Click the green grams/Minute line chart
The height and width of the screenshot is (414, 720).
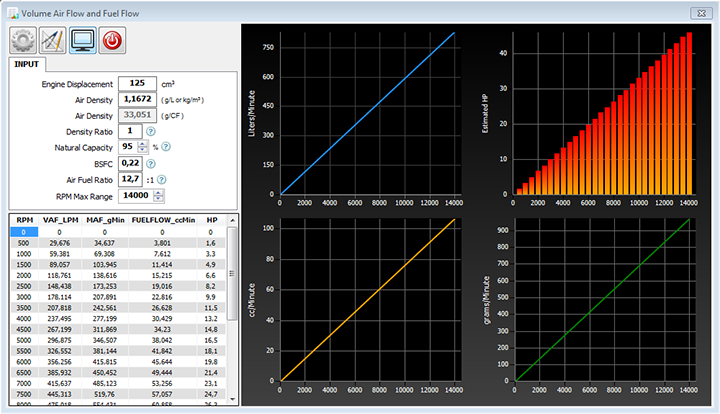[604, 300]
